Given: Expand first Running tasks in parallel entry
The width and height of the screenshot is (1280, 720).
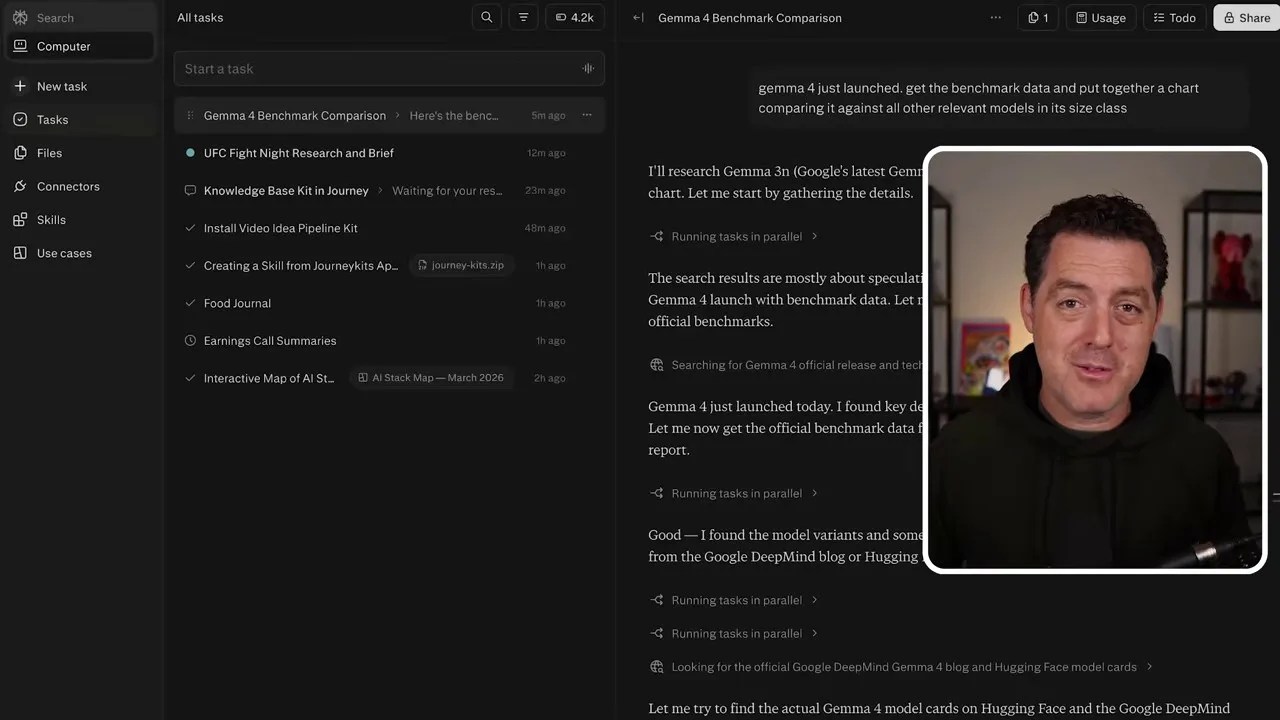Looking at the screenshot, I should pyautogui.click(x=734, y=237).
